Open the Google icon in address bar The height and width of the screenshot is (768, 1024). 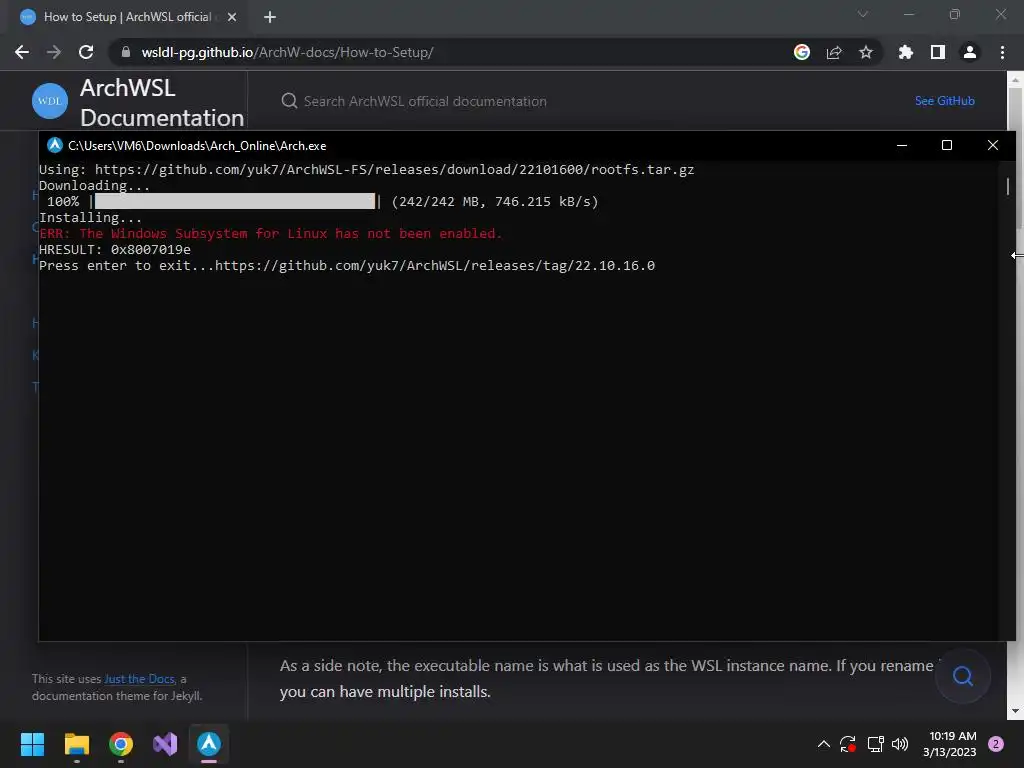click(802, 52)
